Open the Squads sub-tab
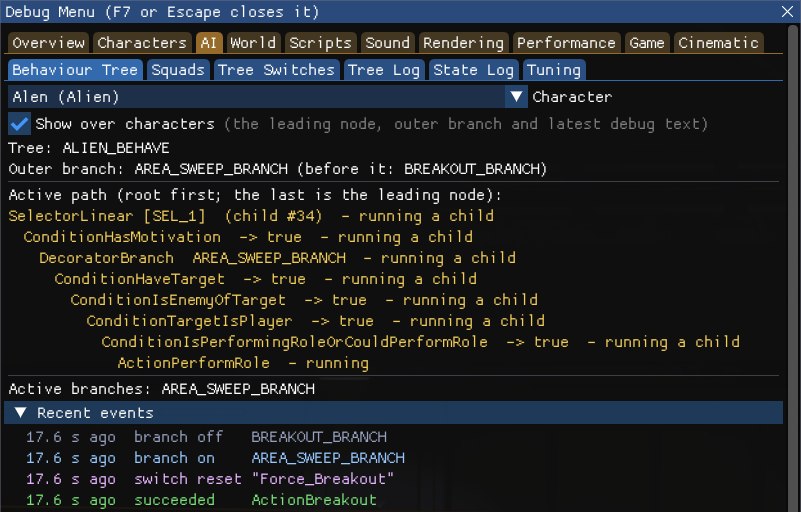 178,70
